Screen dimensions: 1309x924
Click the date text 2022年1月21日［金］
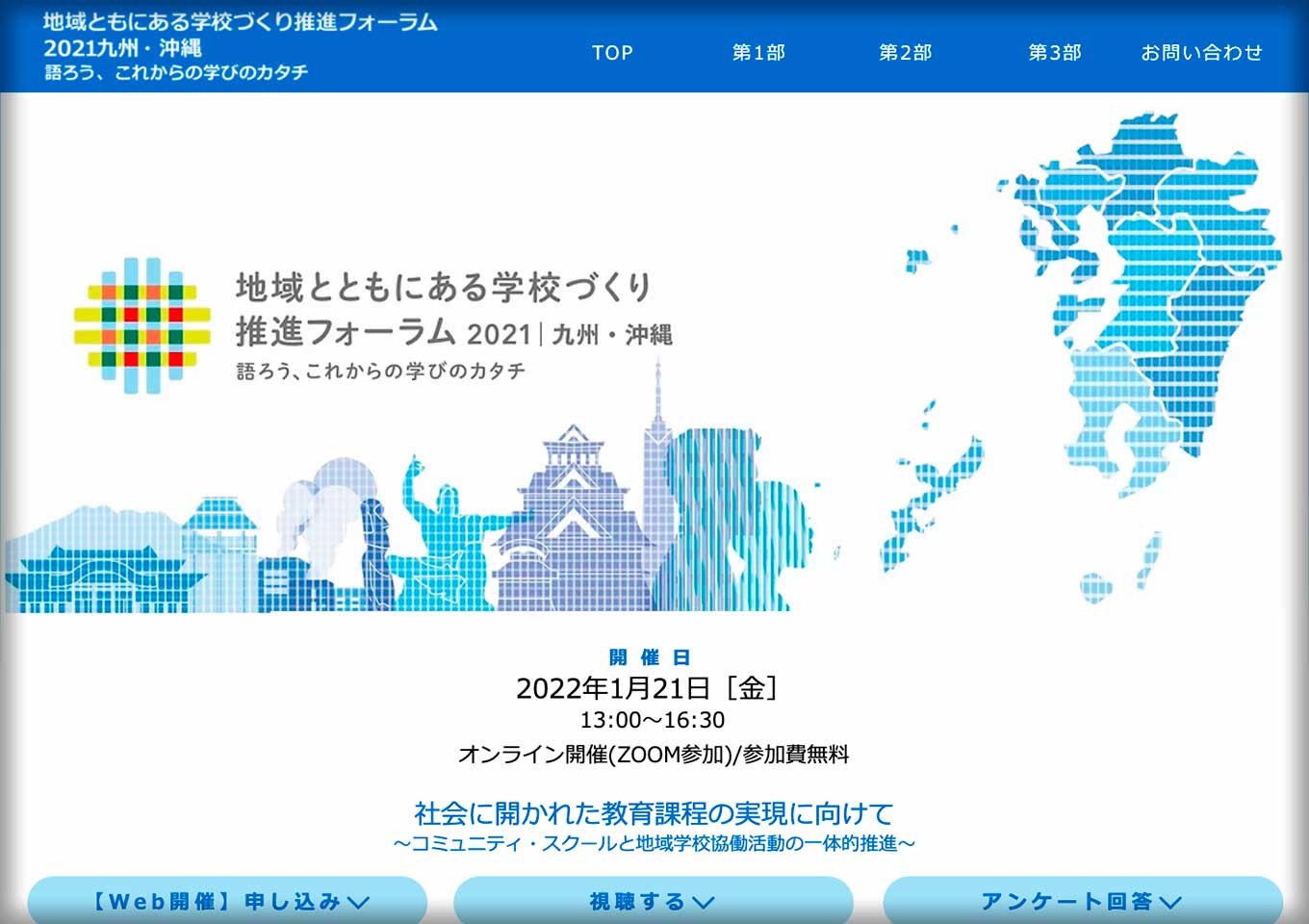pyautogui.click(x=647, y=688)
